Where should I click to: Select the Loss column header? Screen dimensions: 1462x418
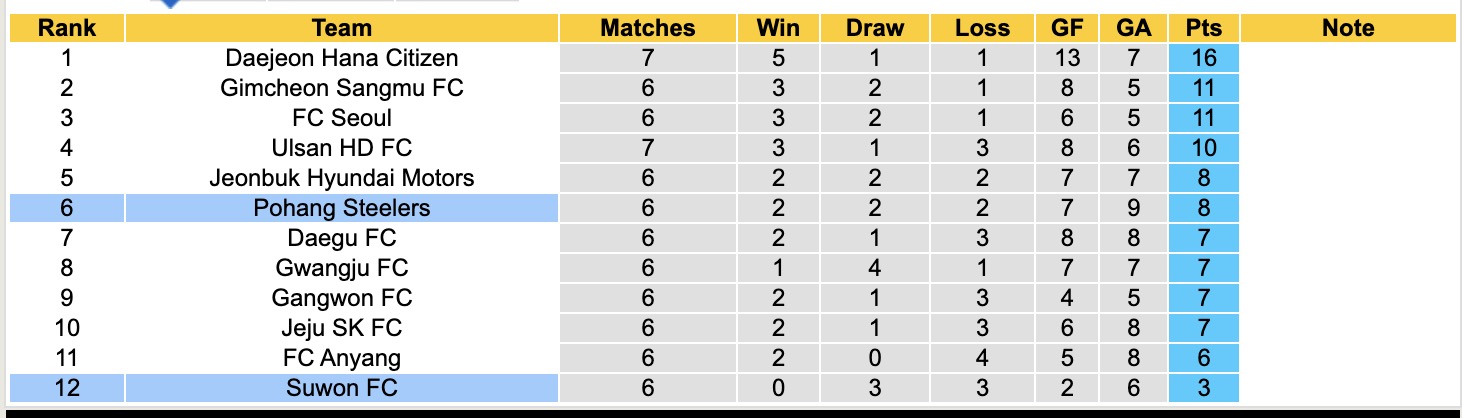981,28
